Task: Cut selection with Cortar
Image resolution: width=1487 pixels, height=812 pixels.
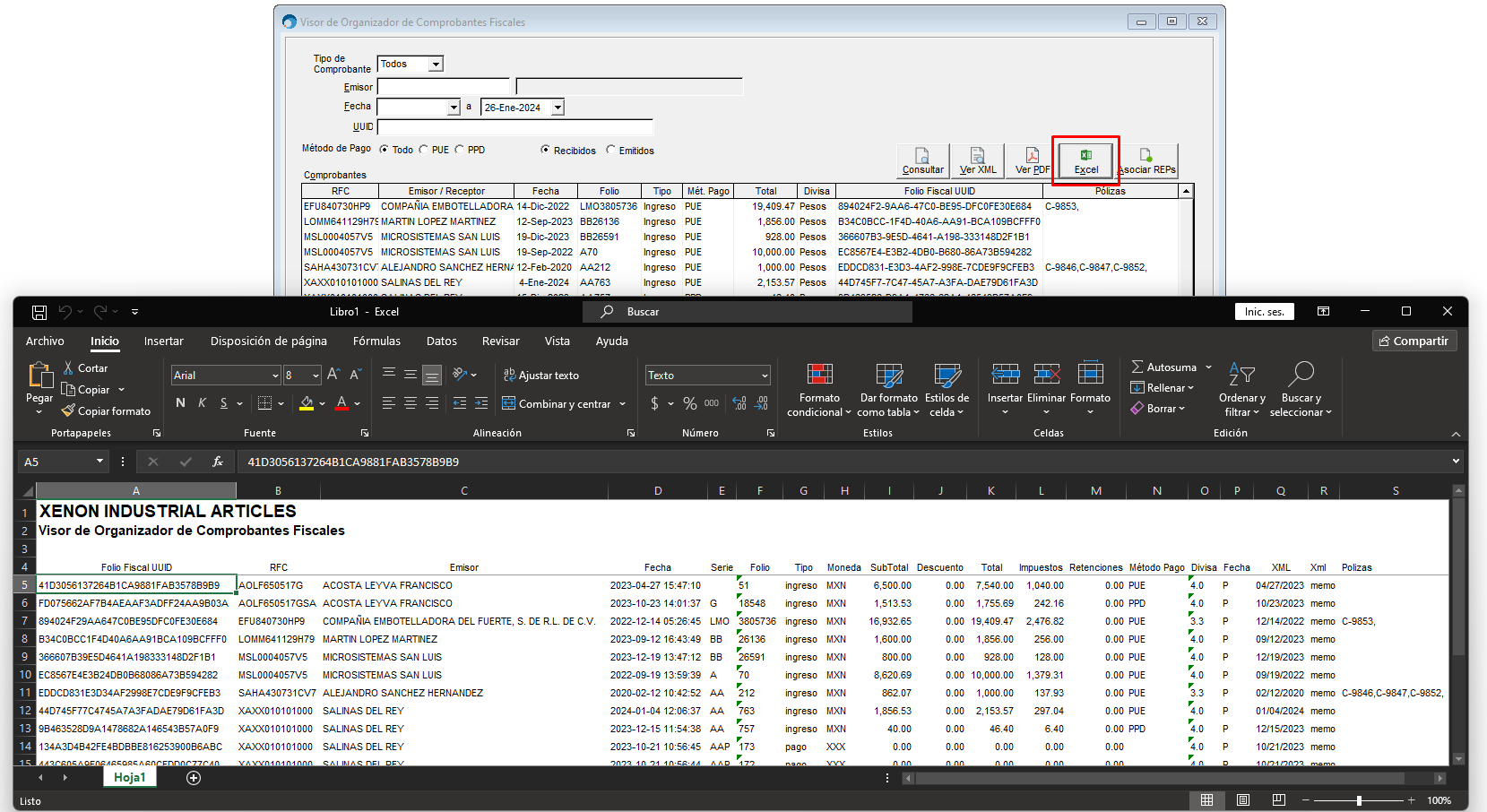Action: point(85,368)
